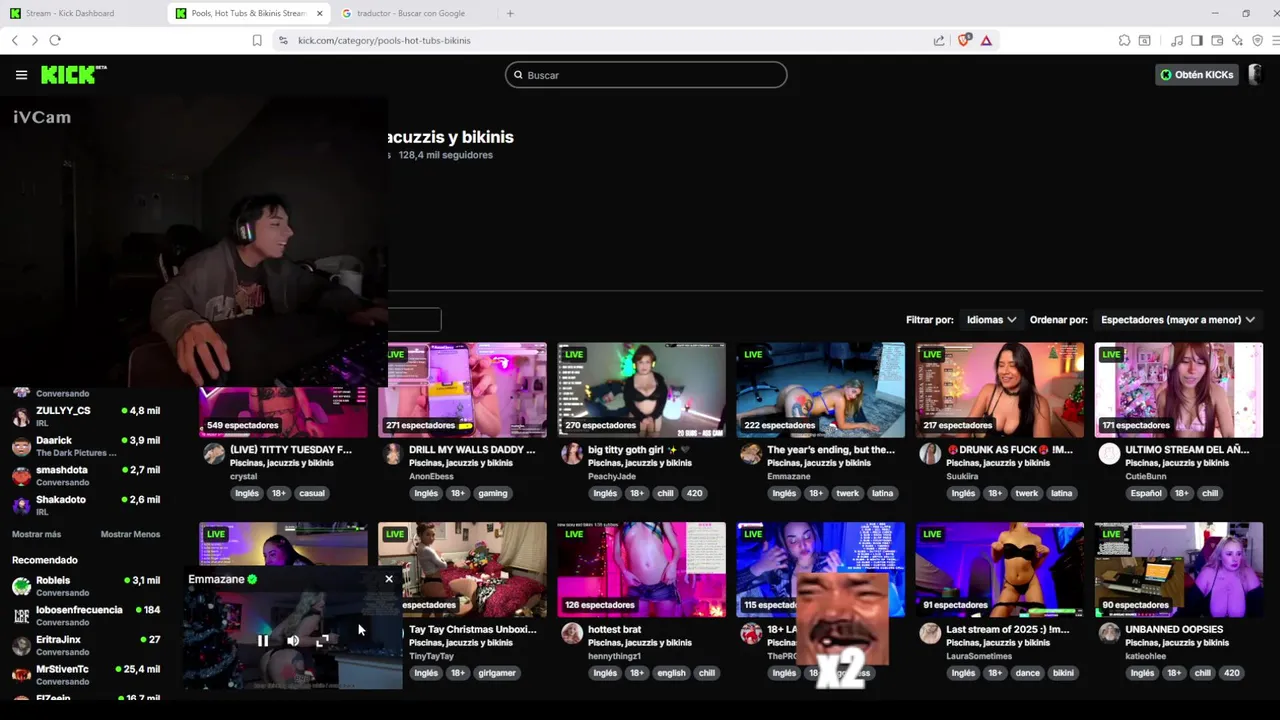Click the share page icon in address bar
The height and width of the screenshot is (720, 1280).
[x=939, y=40]
